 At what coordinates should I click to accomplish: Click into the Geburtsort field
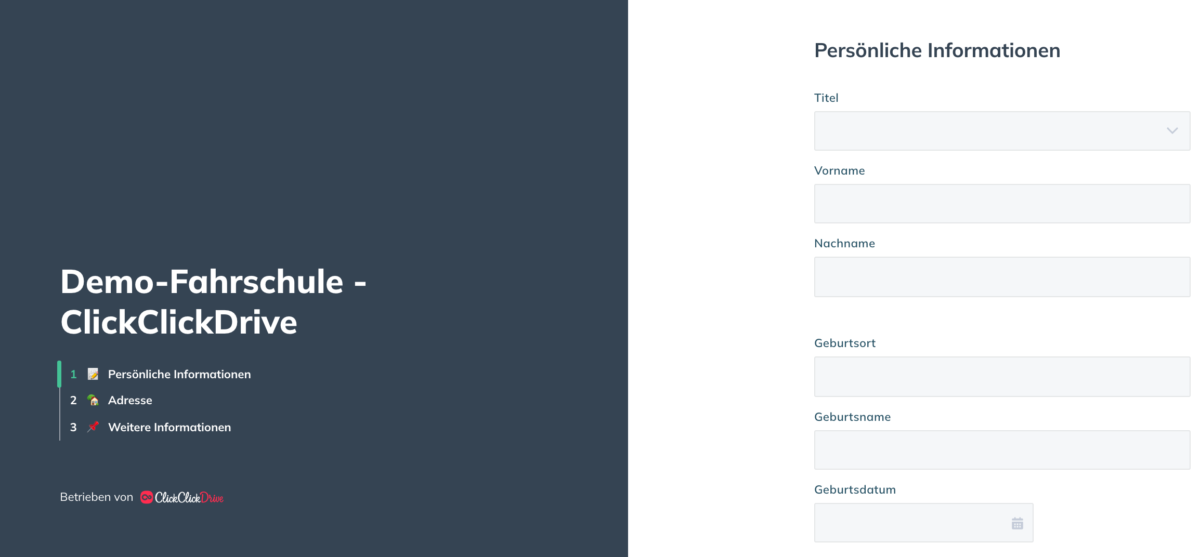tap(1002, 377)
